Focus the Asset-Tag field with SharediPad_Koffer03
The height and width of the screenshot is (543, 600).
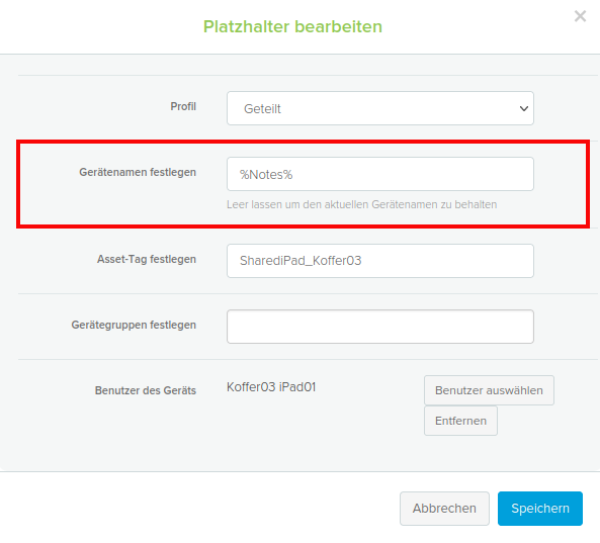coord(380,261)
